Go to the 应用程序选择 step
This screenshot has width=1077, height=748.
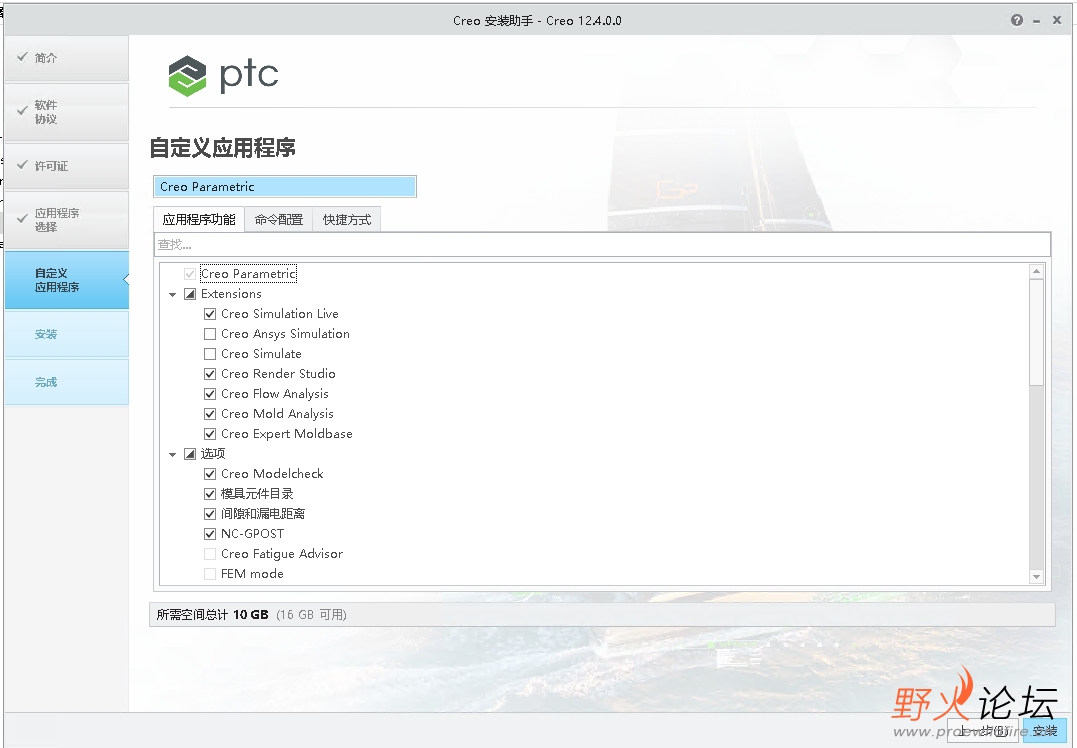[67, 220]
